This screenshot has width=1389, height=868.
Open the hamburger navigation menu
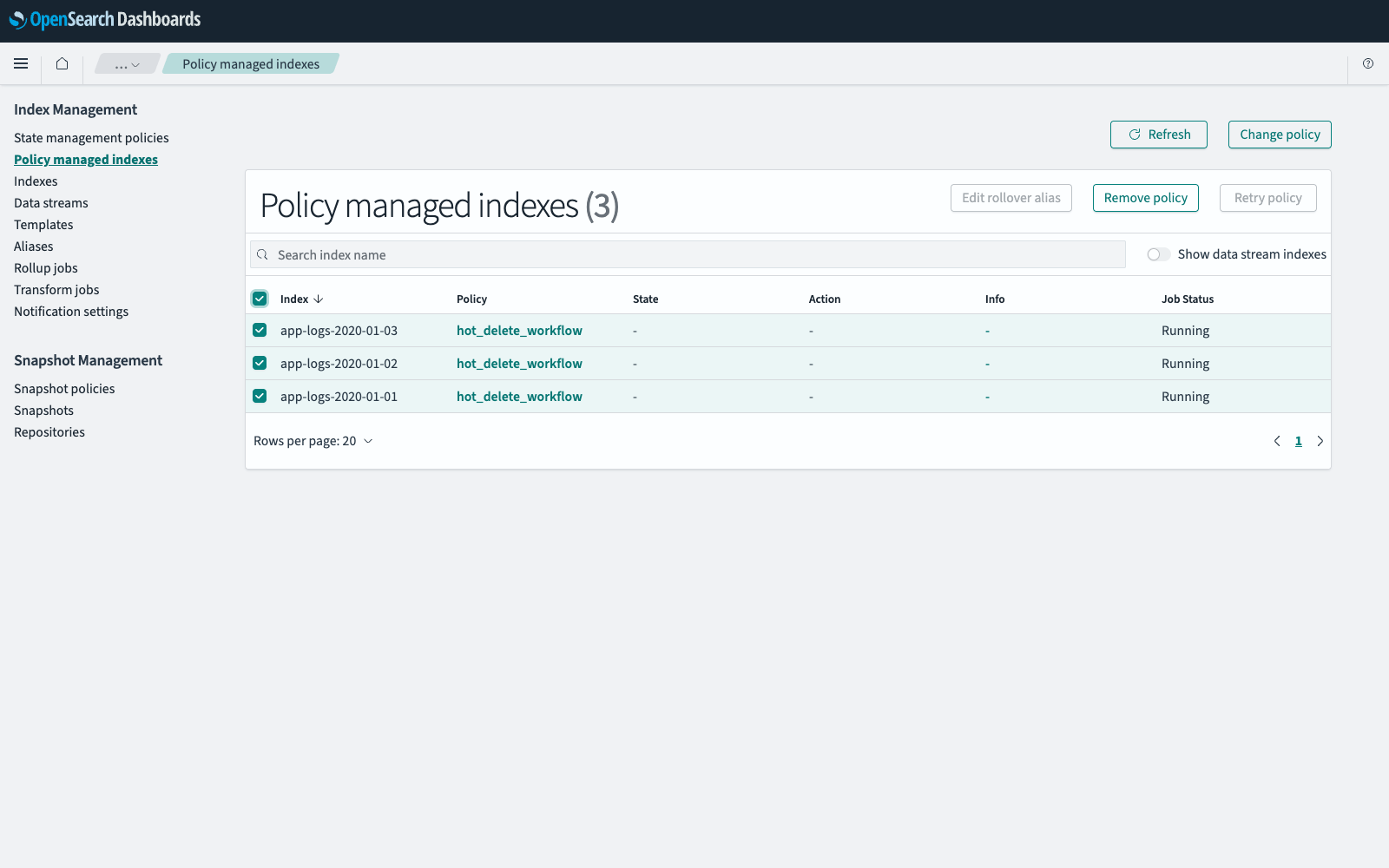click(21, 63)
